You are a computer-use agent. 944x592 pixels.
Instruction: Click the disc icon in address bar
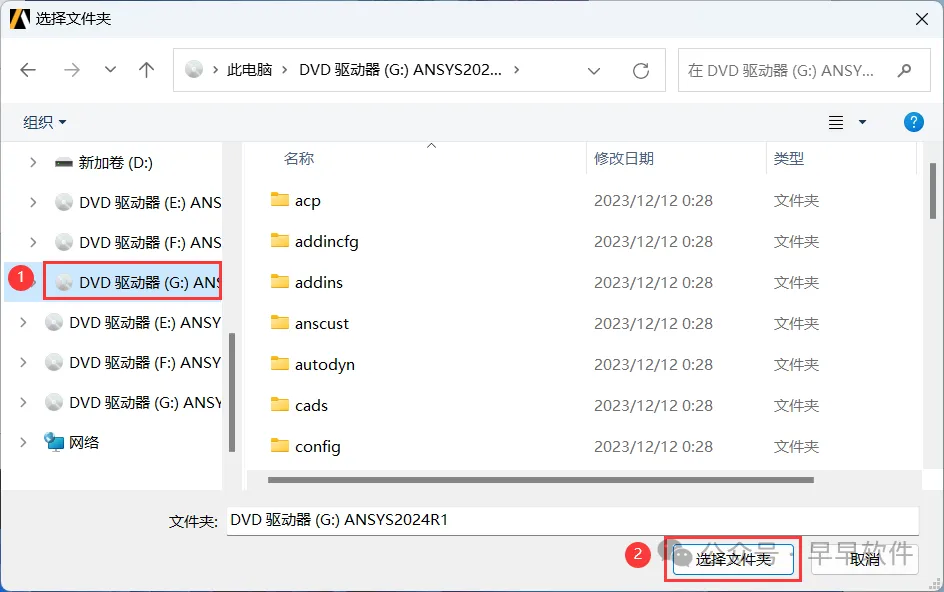point(194,70)
